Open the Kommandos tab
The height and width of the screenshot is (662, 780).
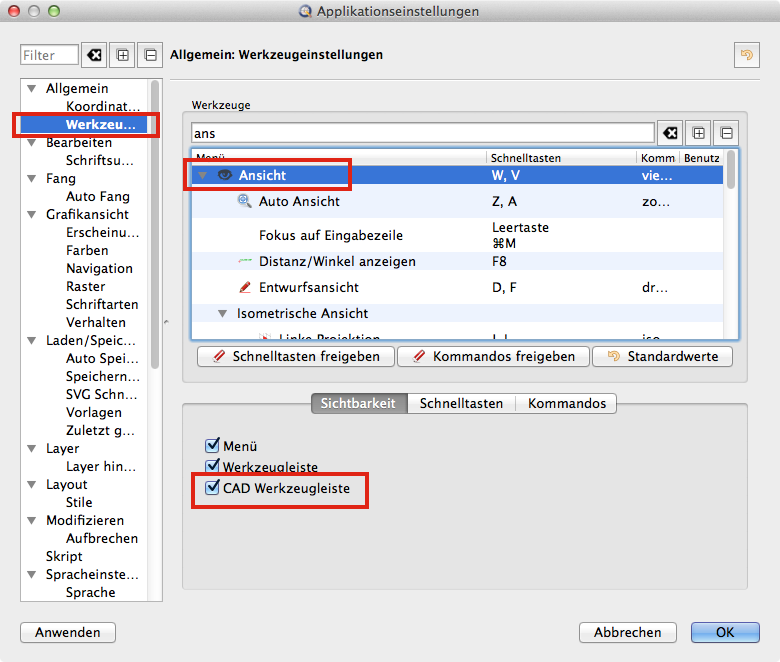click(566, 404)
